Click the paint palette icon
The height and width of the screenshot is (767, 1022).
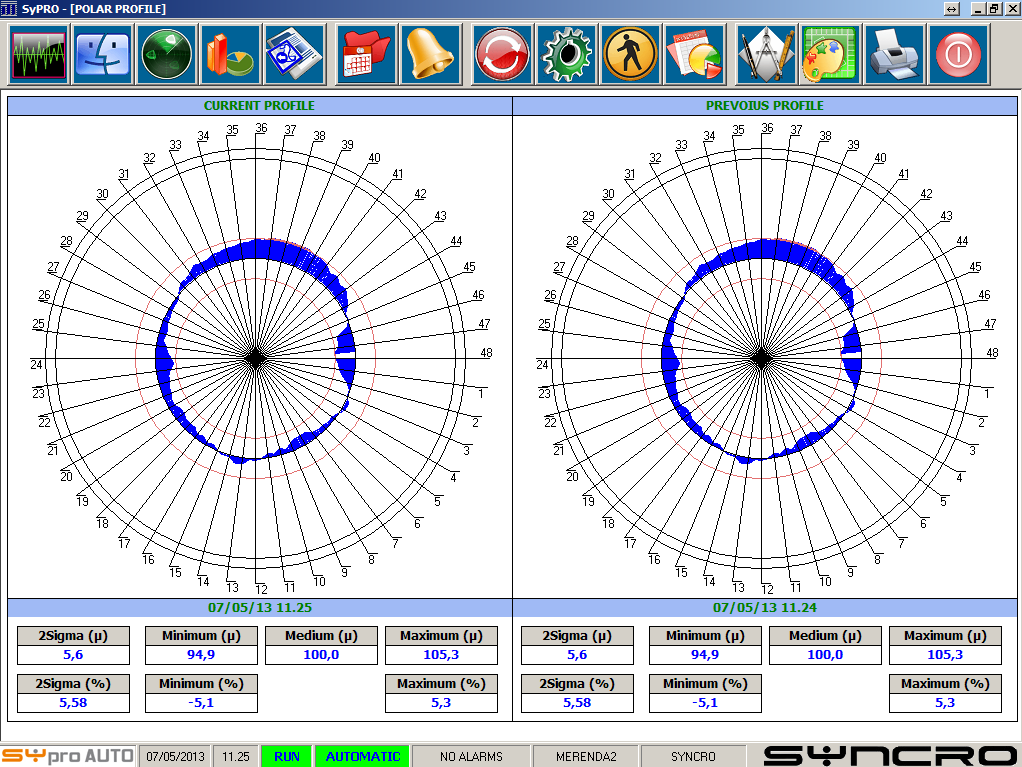[x=830, y=54]
